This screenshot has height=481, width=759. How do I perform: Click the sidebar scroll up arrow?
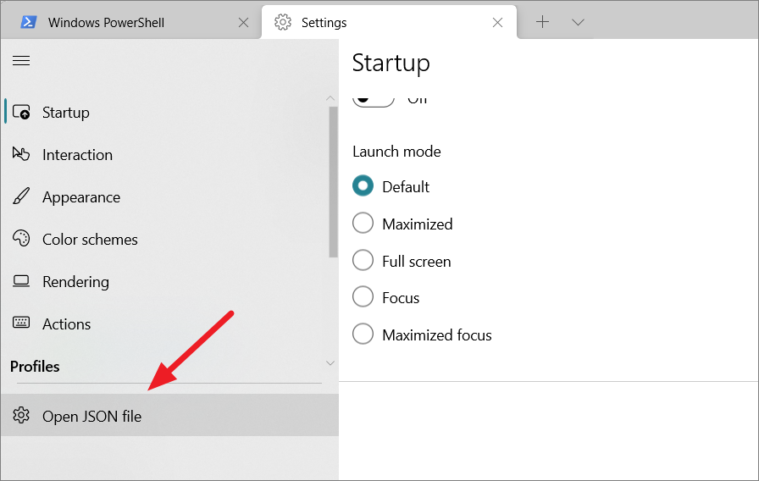(x=330, y=98)
